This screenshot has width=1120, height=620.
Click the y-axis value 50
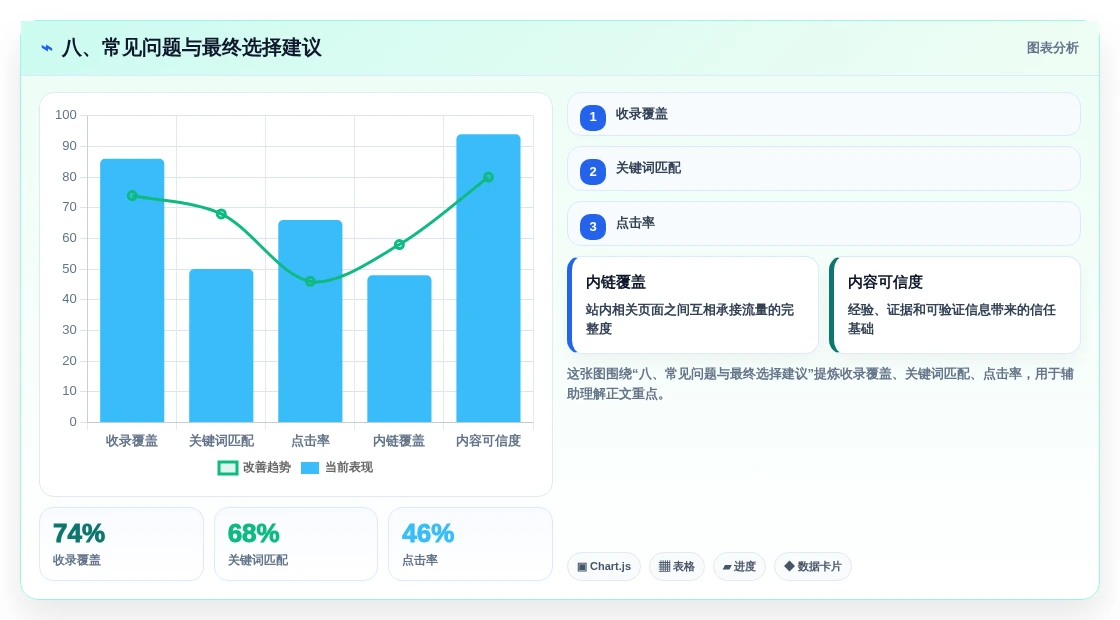69,269
